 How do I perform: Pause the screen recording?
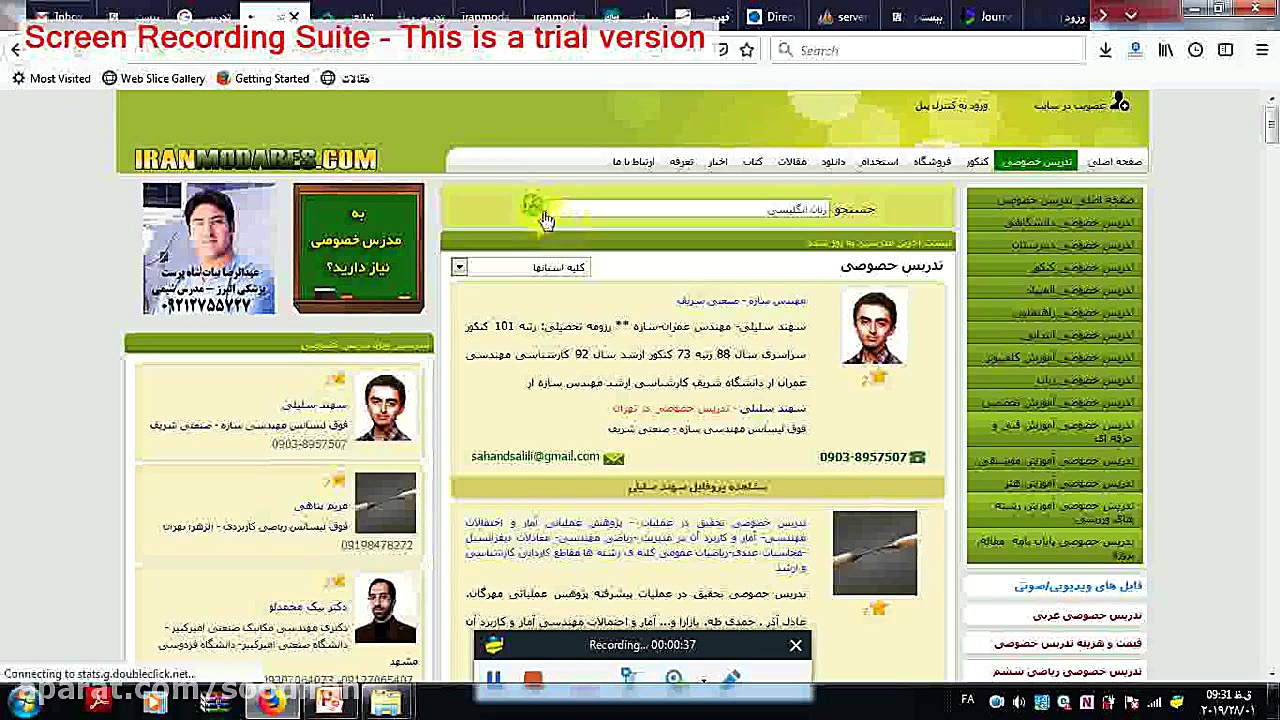tap(493, 678)
